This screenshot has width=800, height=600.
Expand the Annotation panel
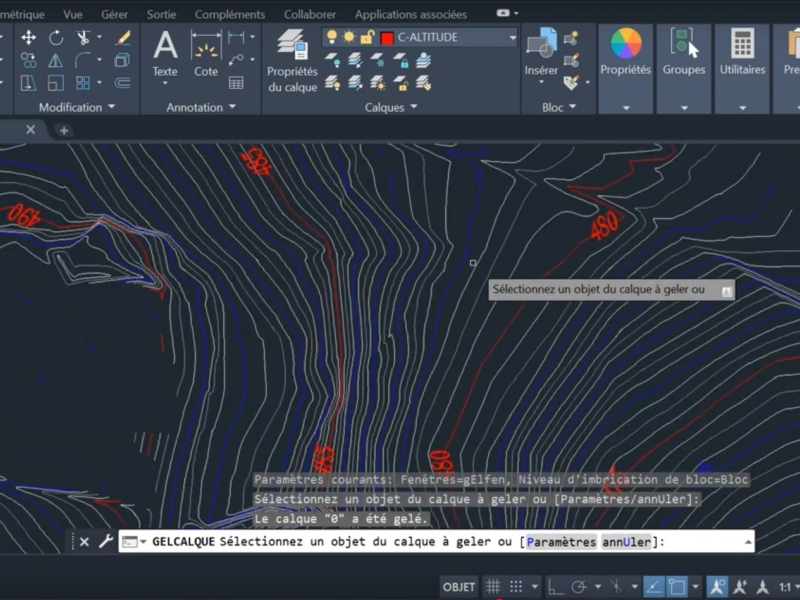click(201, 107)
